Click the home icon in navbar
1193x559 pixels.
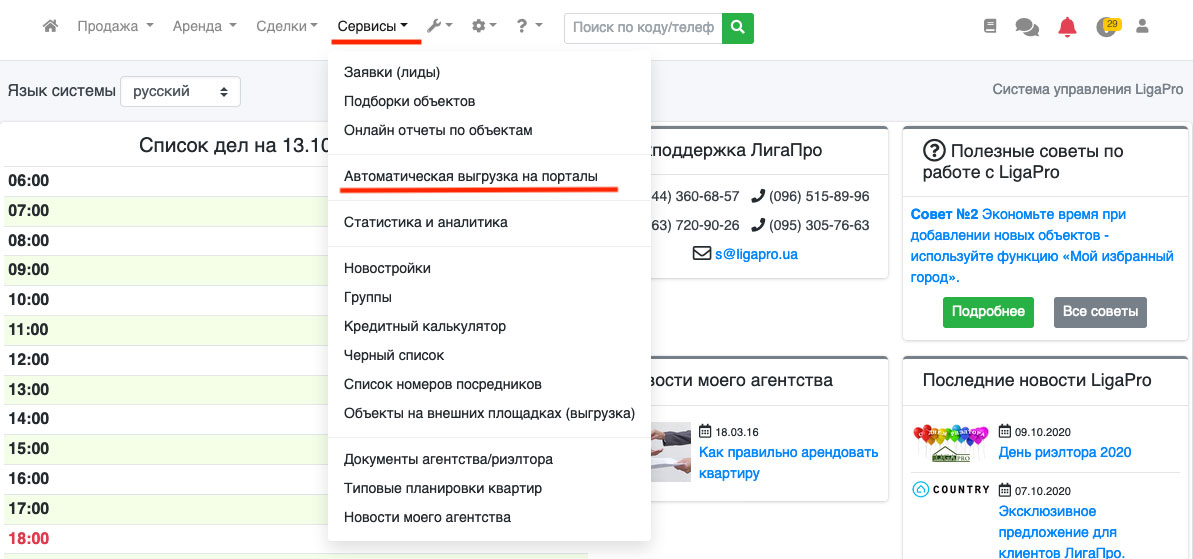[x=50, y=27]
